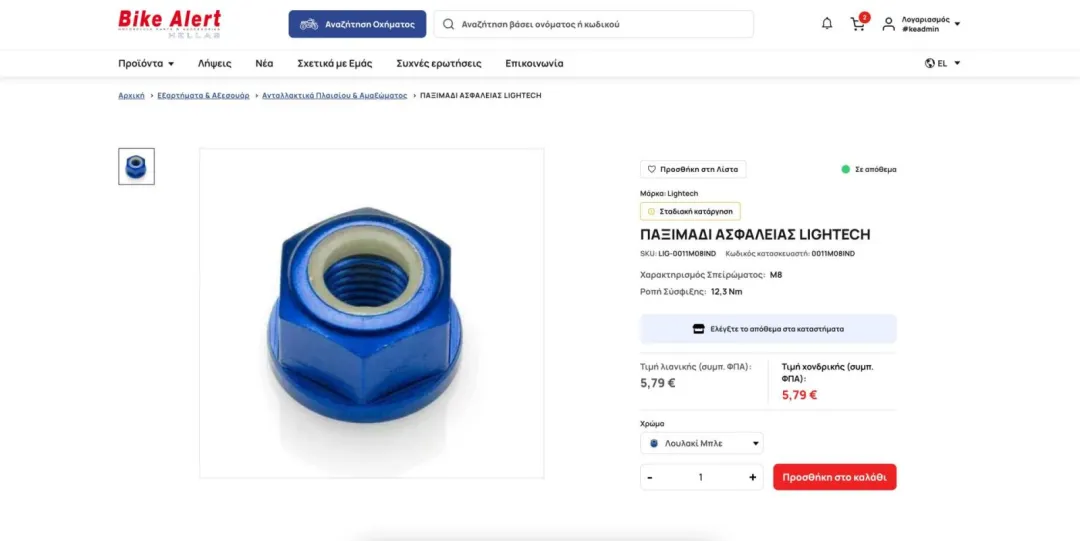The height and width of the screenshot is (541, 1080).
Task: Open the Λήψεις menu item
Action: [x=214, y=63]
